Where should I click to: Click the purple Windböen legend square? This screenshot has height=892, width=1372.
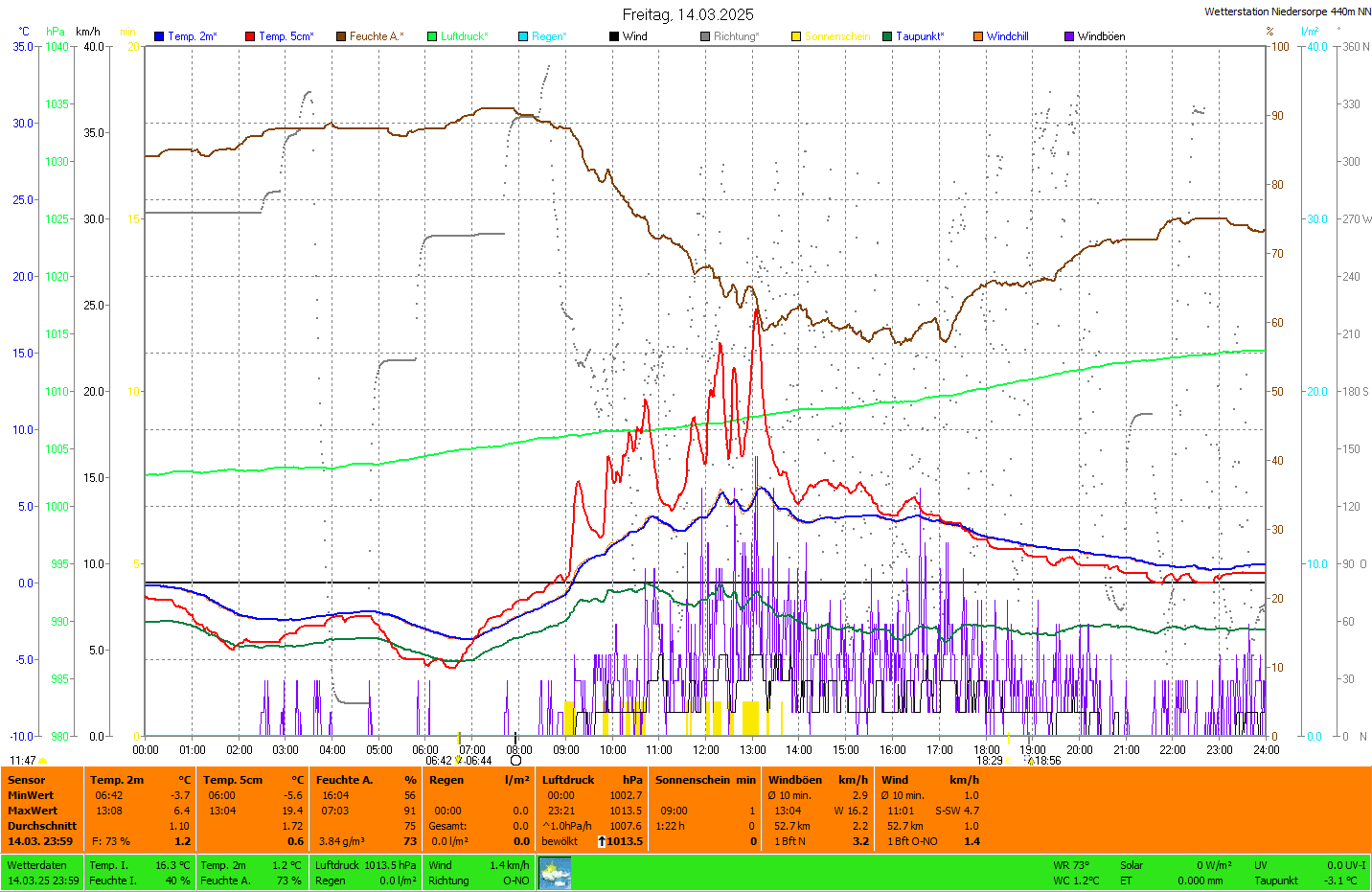pyautogui.click(x=1069, y=36)
